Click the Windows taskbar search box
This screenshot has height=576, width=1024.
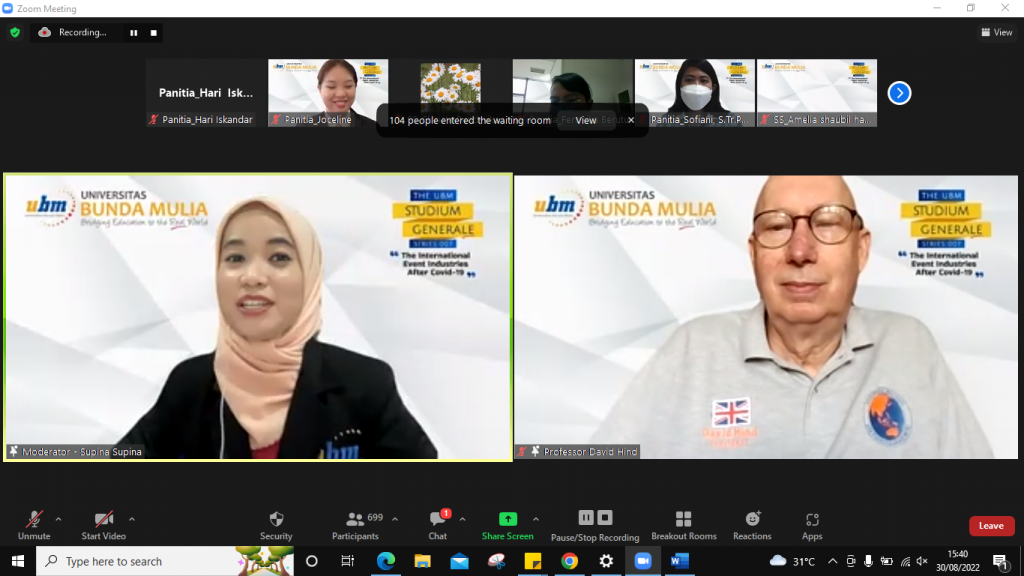coord(165,561)
